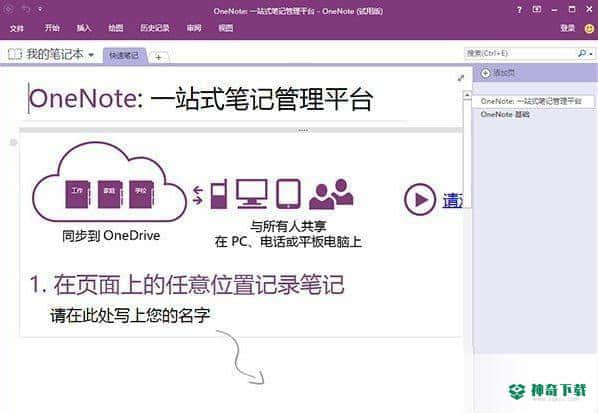Create a new section with the plus tab
Viewport: 598px width, 413px height.
[x=158, y=57]
